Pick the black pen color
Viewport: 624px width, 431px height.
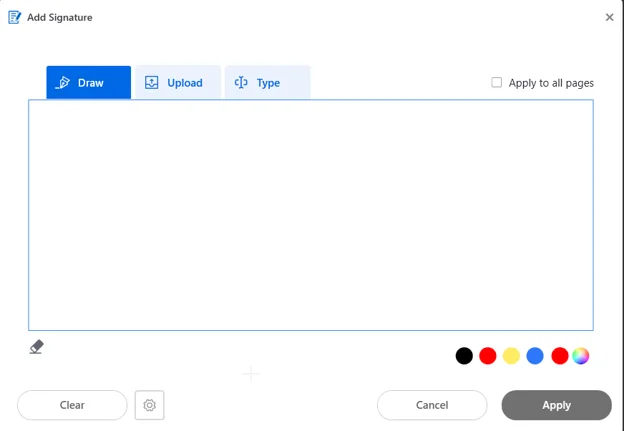click(464, 356)
